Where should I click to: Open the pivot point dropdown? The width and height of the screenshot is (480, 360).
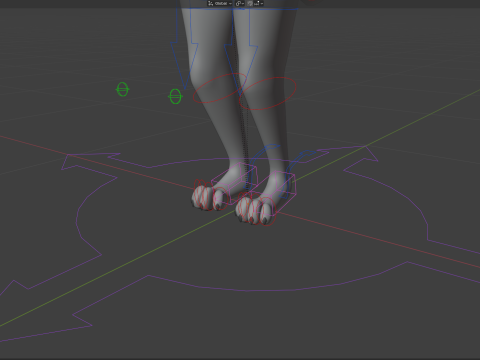click(x=240, y=3)
